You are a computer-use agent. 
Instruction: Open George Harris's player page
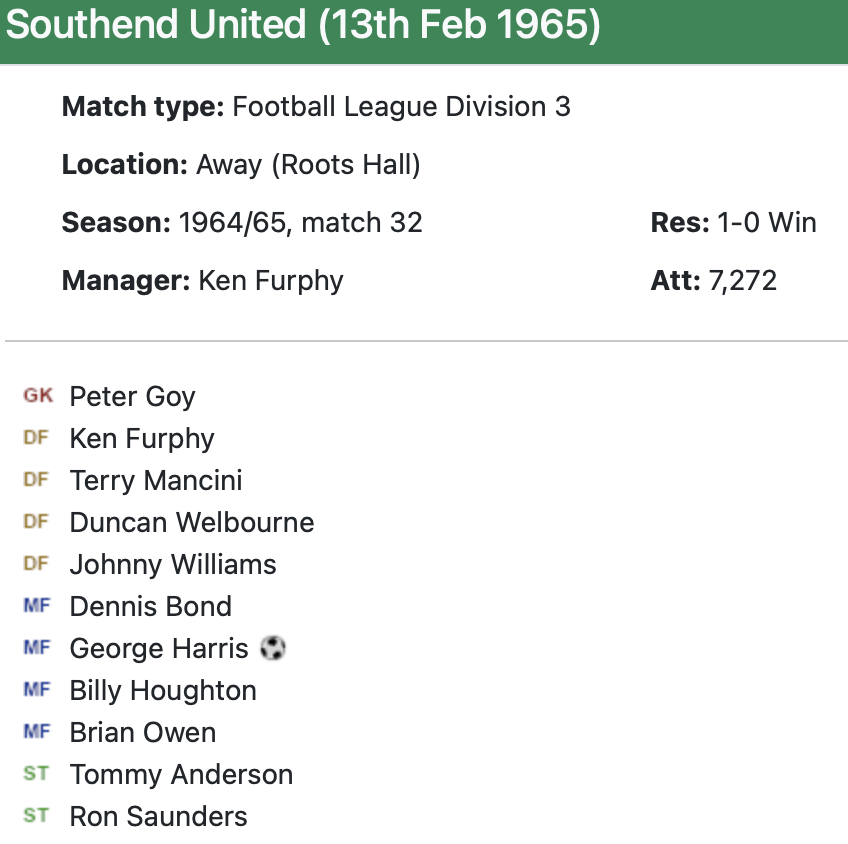(x=159, y=649)
